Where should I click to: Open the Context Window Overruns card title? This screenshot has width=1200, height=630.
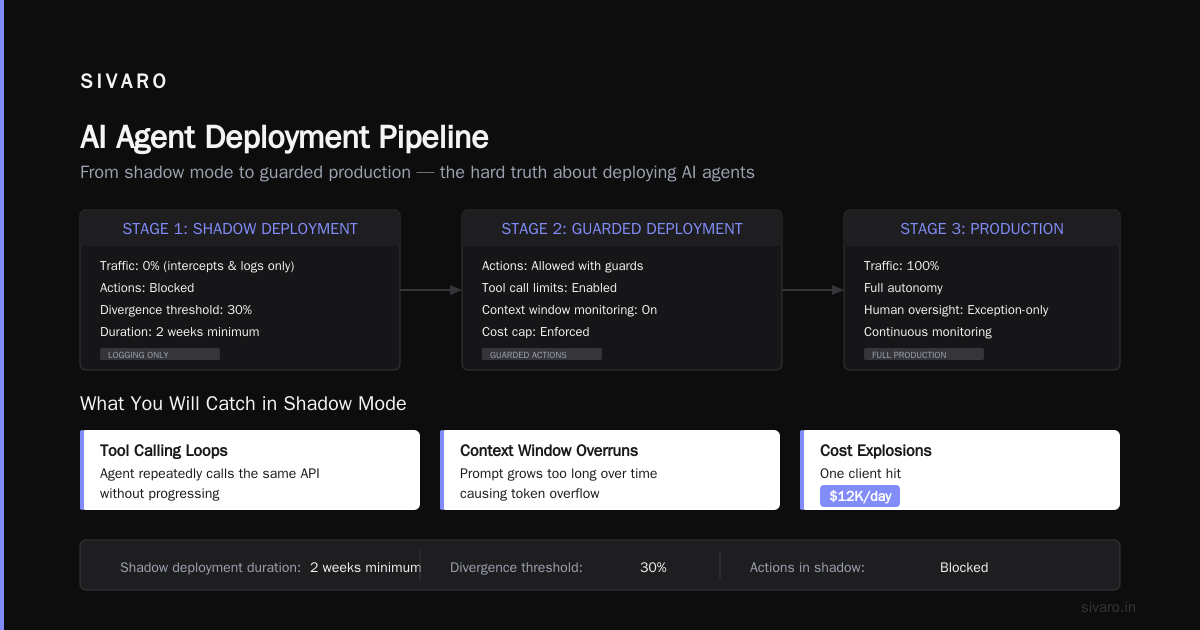549,451
